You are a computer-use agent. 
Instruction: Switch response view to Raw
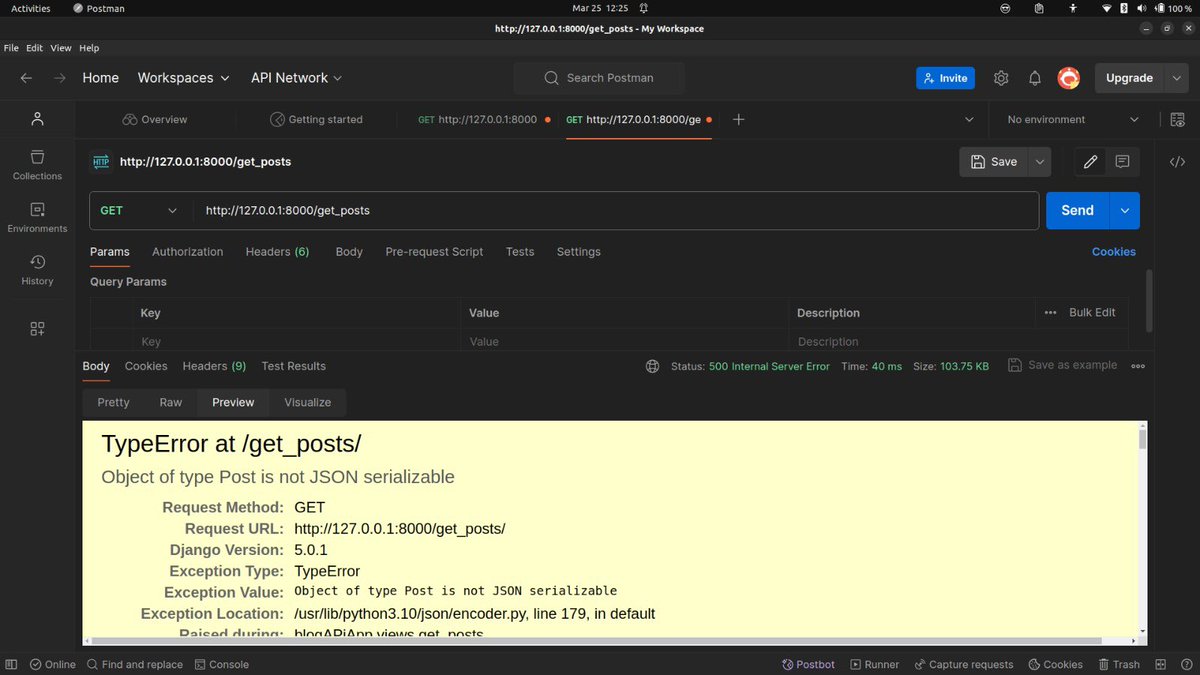point(171,402)
